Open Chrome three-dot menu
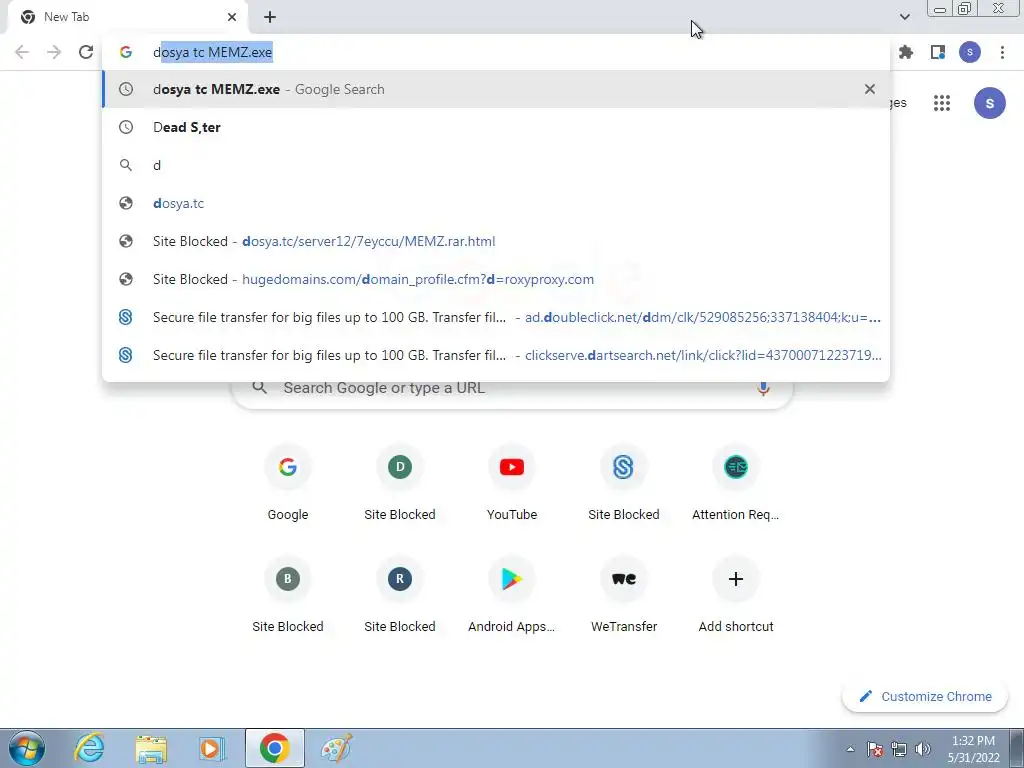Viewport: 1024px width, 768px height. click(x=1002, y=52)
